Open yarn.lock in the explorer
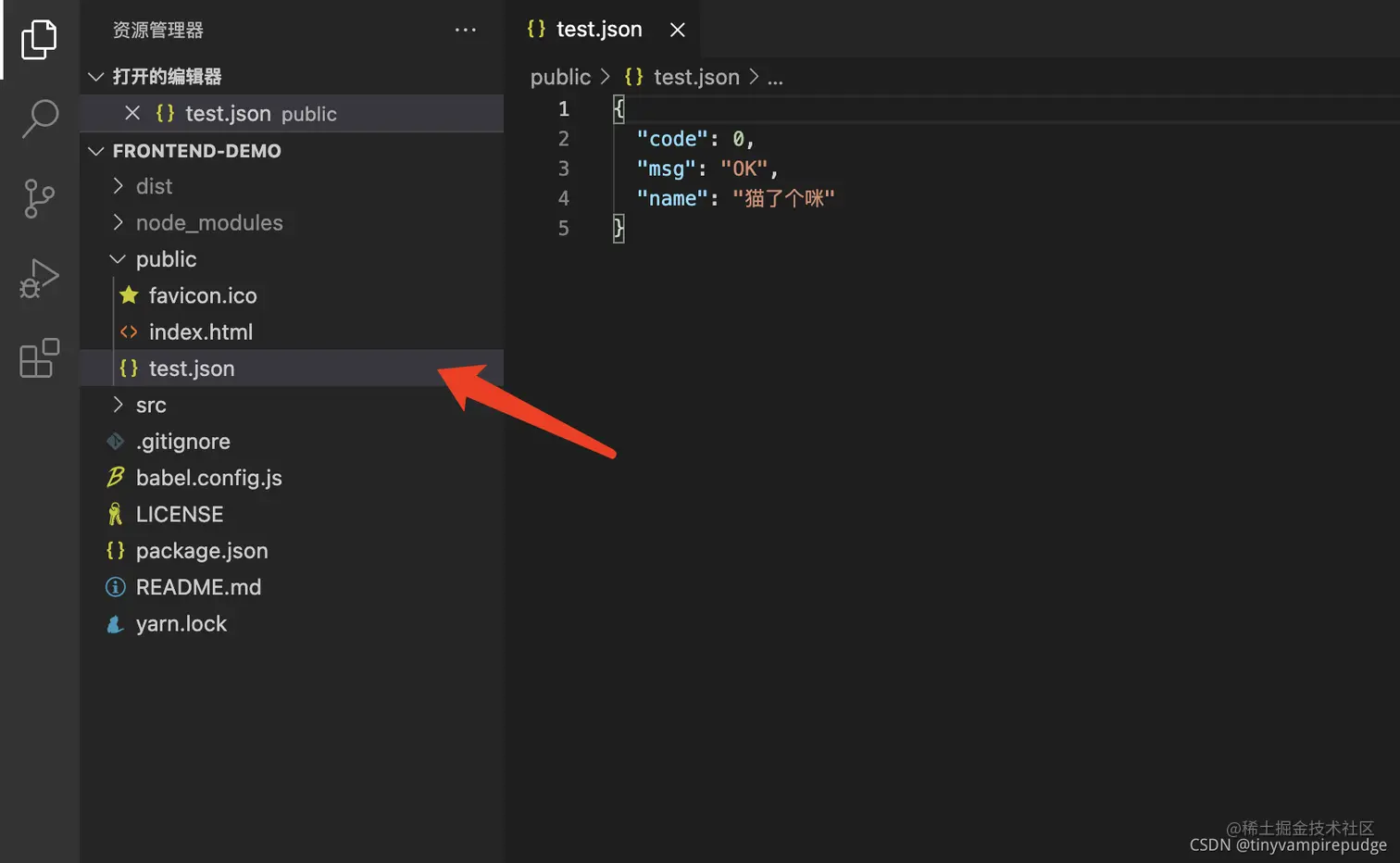1400x863 pixels. 181,623
